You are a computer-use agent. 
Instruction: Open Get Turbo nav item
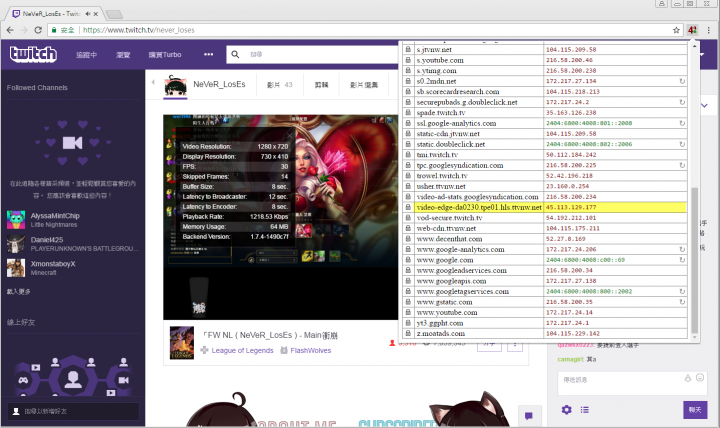click(x=165, y=55)
